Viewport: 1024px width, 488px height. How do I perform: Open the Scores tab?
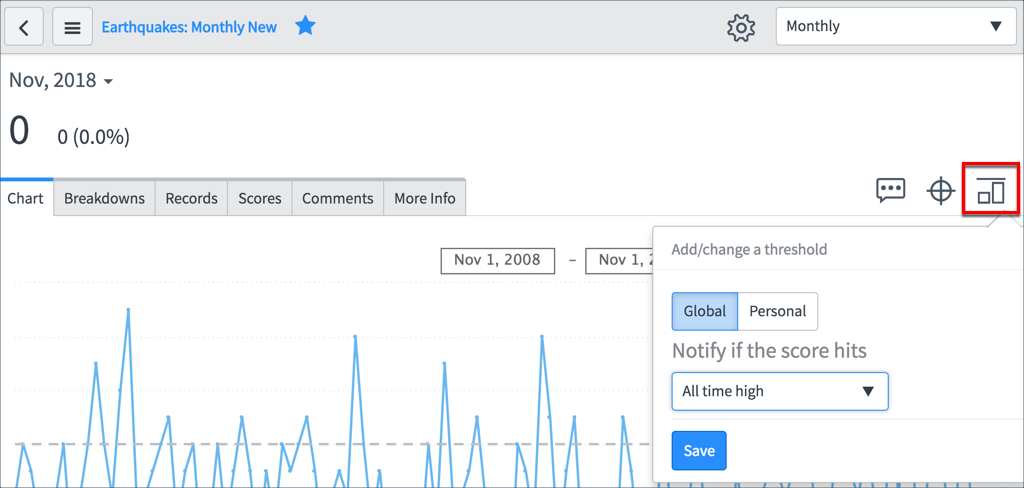260,198
